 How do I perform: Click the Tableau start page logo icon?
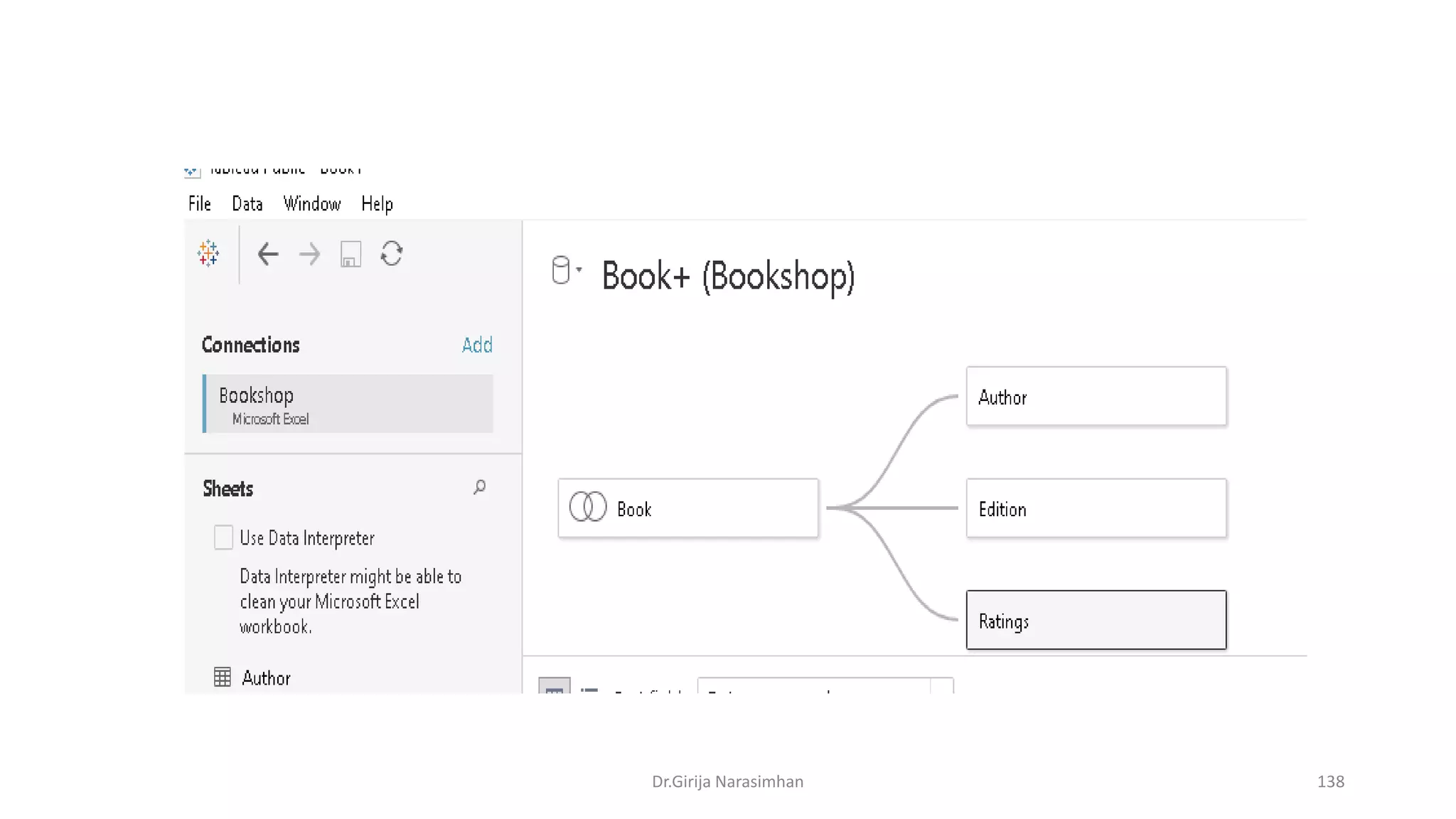(208, 253)
